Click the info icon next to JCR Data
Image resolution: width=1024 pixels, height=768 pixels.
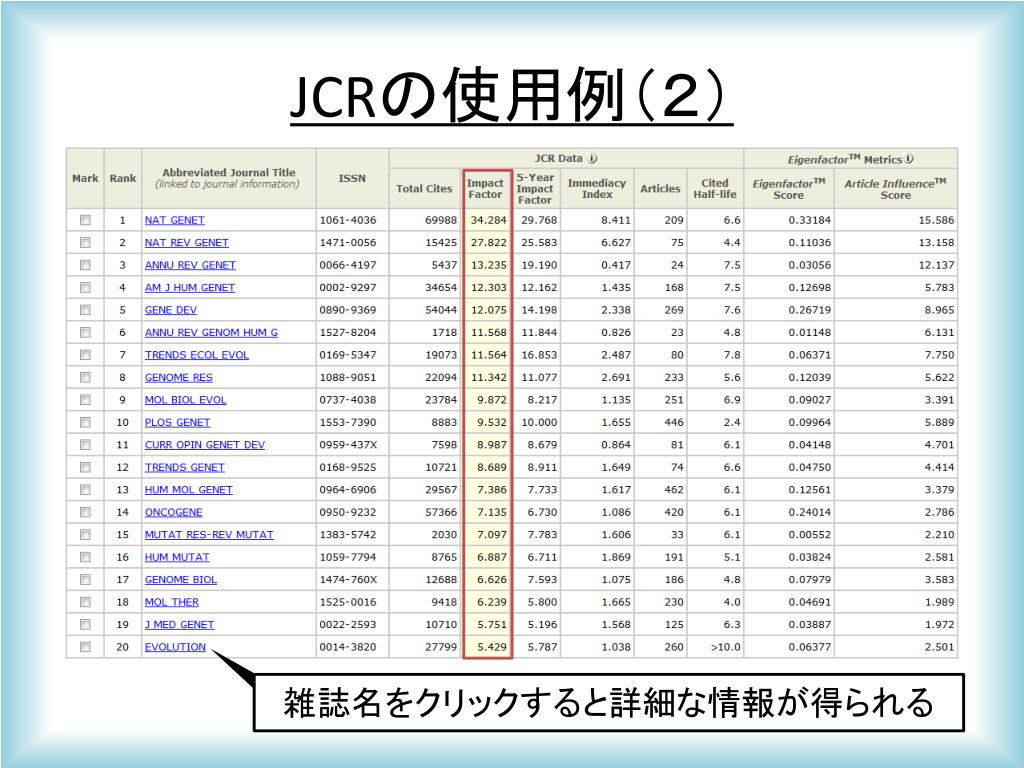click(592, 158)
